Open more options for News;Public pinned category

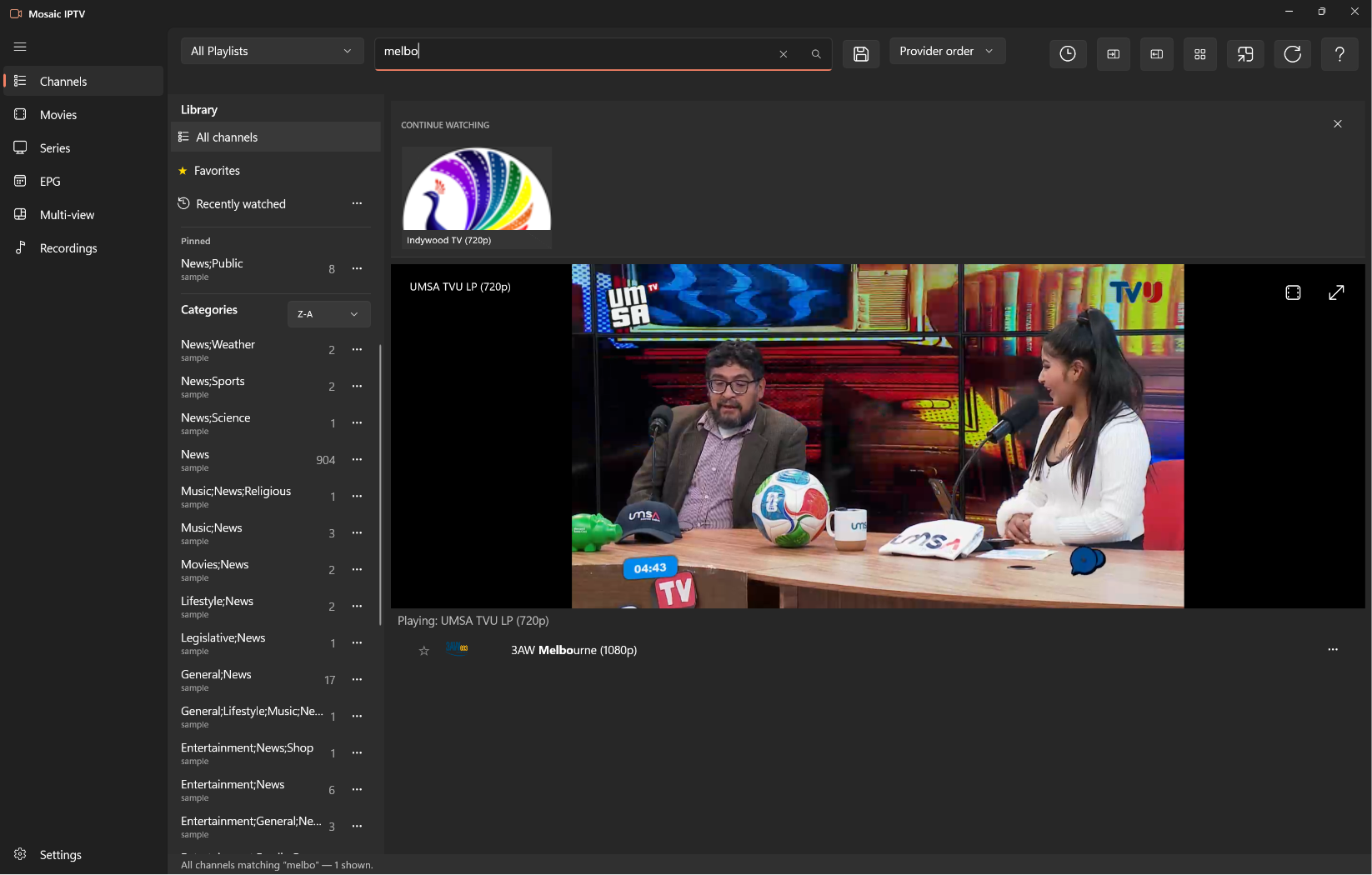(357, 269)
